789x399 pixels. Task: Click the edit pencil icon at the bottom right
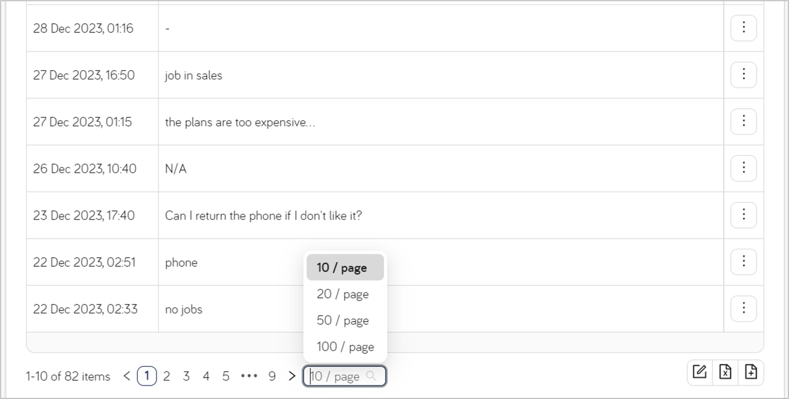(699, 372)
